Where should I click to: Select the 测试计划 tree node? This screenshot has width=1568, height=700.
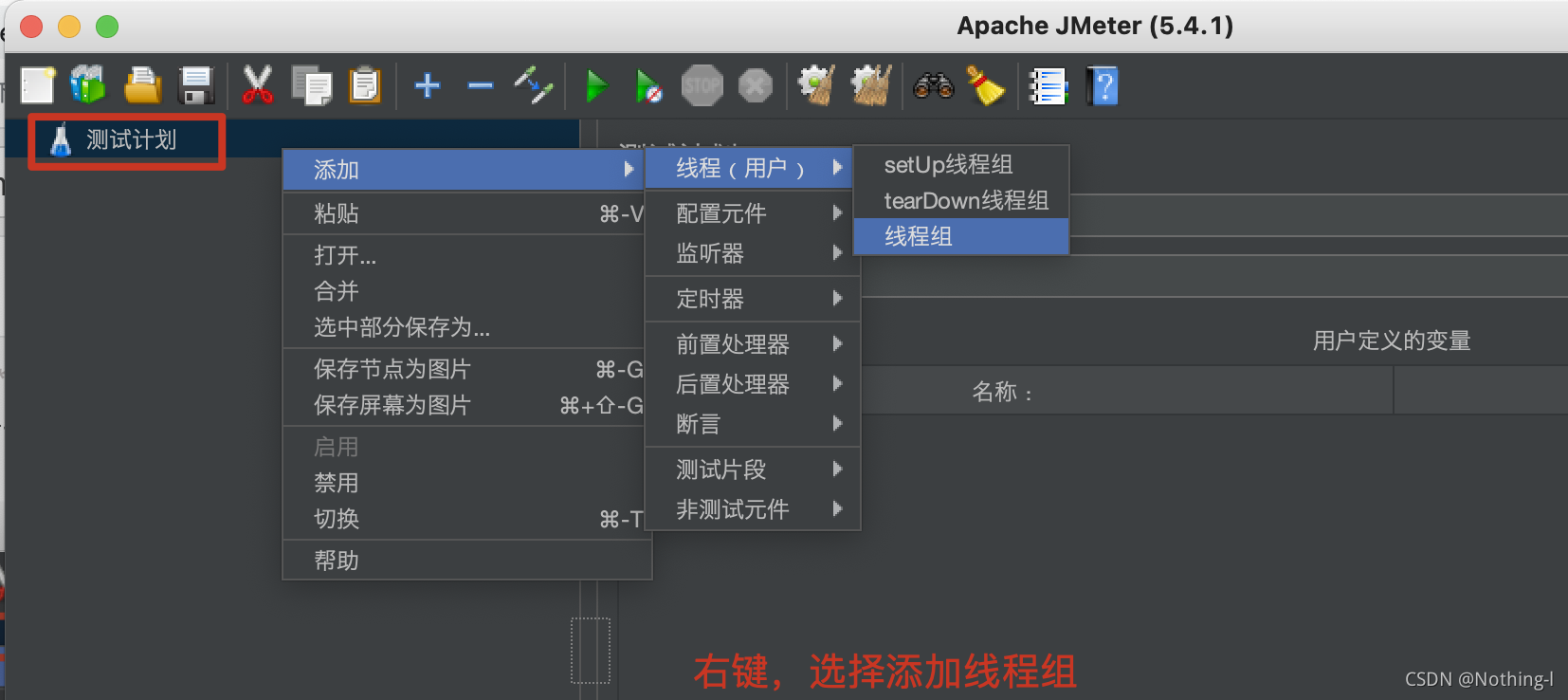[x=131, y=140]
